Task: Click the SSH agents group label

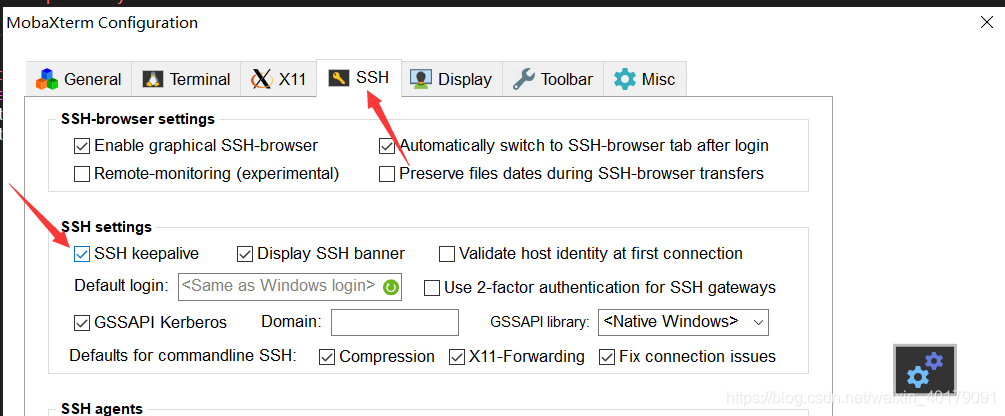Action: tap(102, 409)
